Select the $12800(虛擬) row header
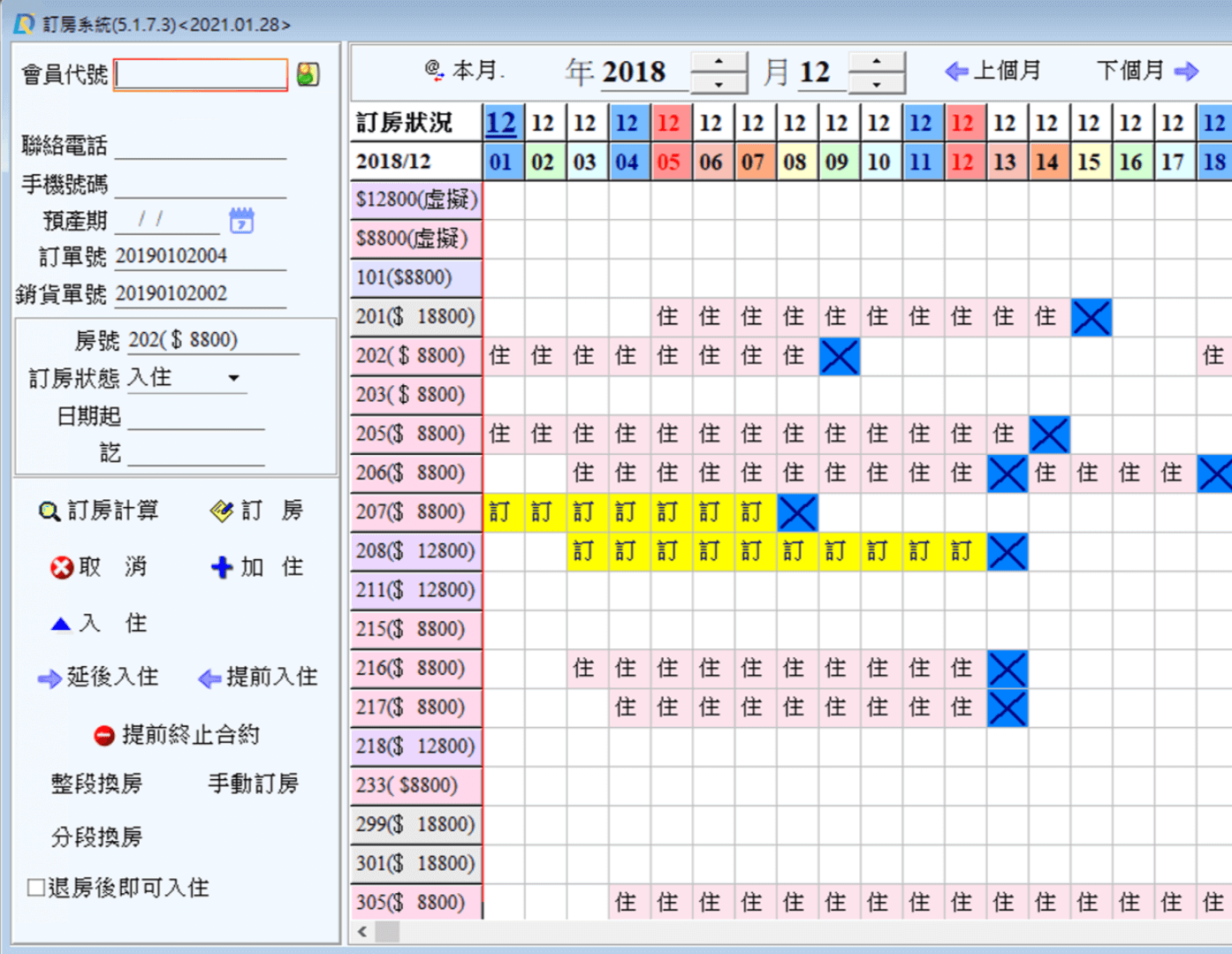This screenshot has width=1232, height=954. [416, 200]
